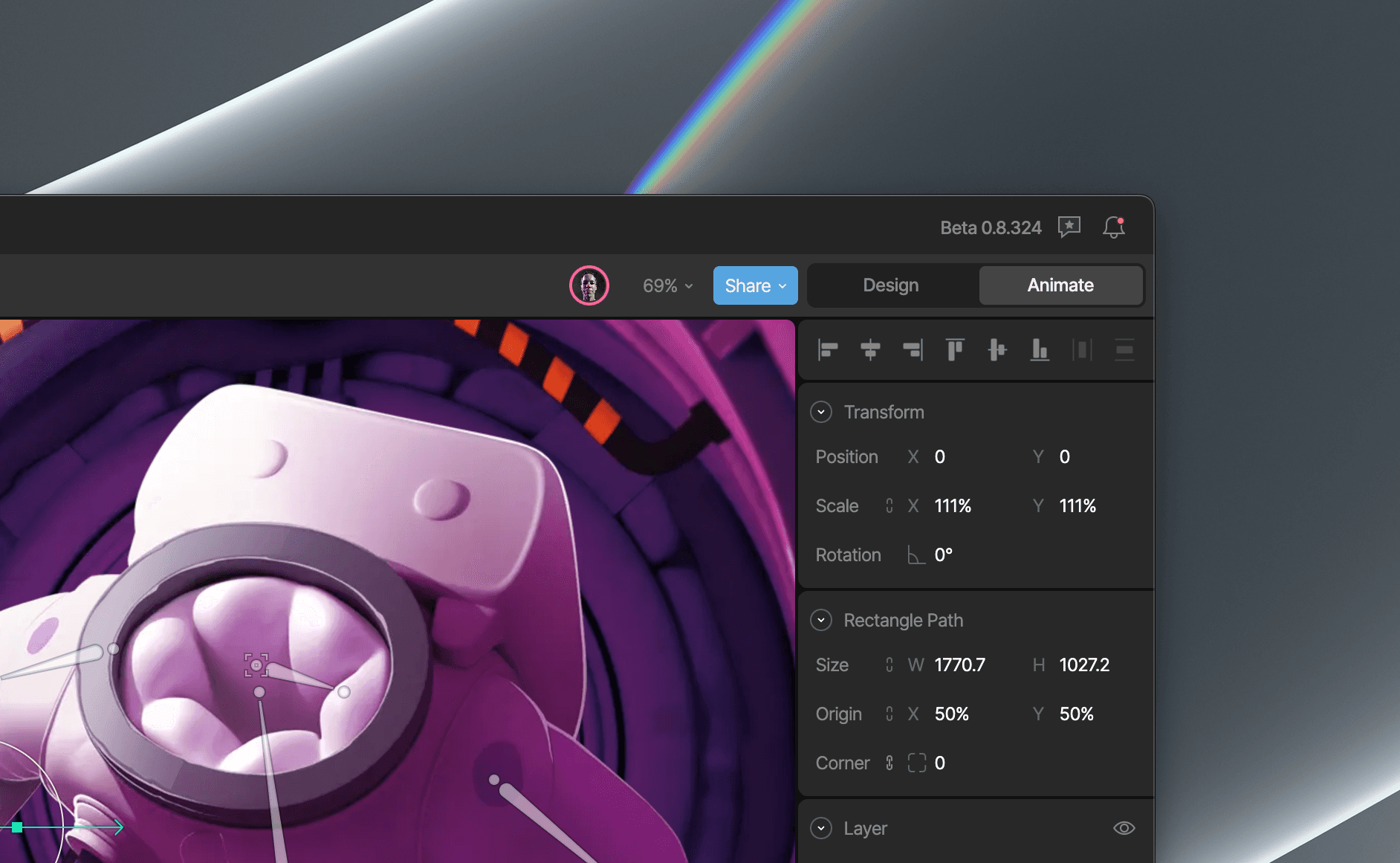Edit Corner radius value 0
The height and width of the screenshot is (863, 1400).
940,763
